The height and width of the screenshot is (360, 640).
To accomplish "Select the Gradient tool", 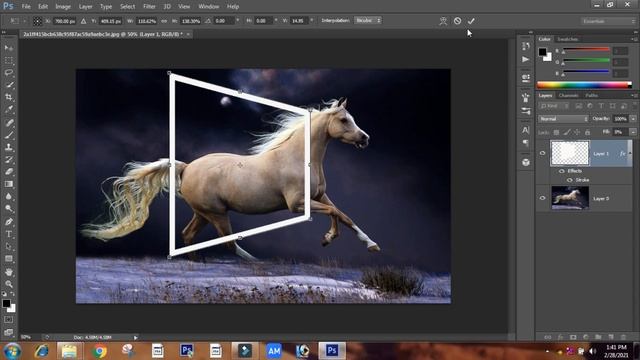I will click(9, 184).
